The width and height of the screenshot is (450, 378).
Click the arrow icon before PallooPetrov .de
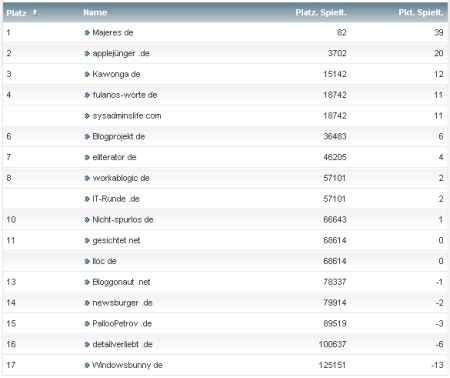[x=87, y=324]
